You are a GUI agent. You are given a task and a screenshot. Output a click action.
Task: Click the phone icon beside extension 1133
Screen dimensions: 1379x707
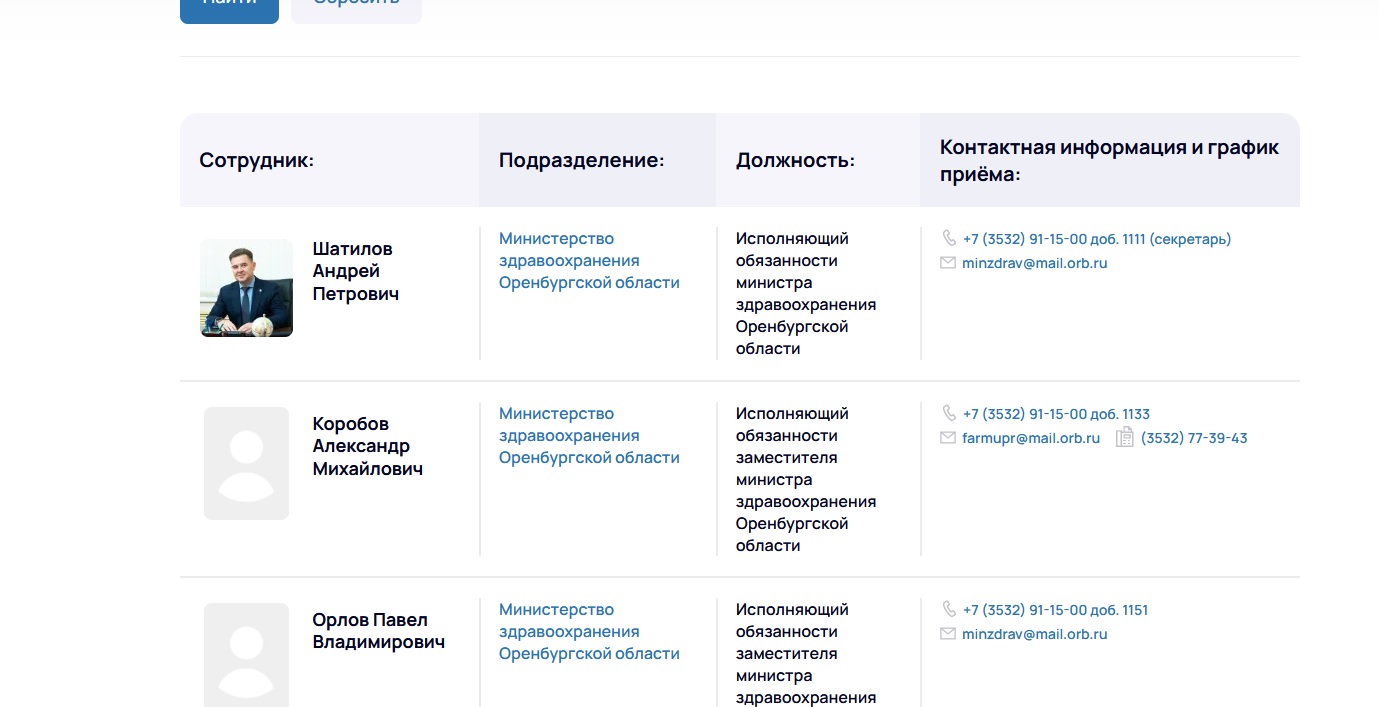pos(948,414)
